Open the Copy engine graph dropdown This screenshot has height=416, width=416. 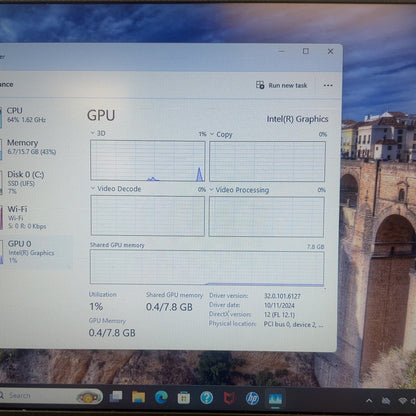212,134
